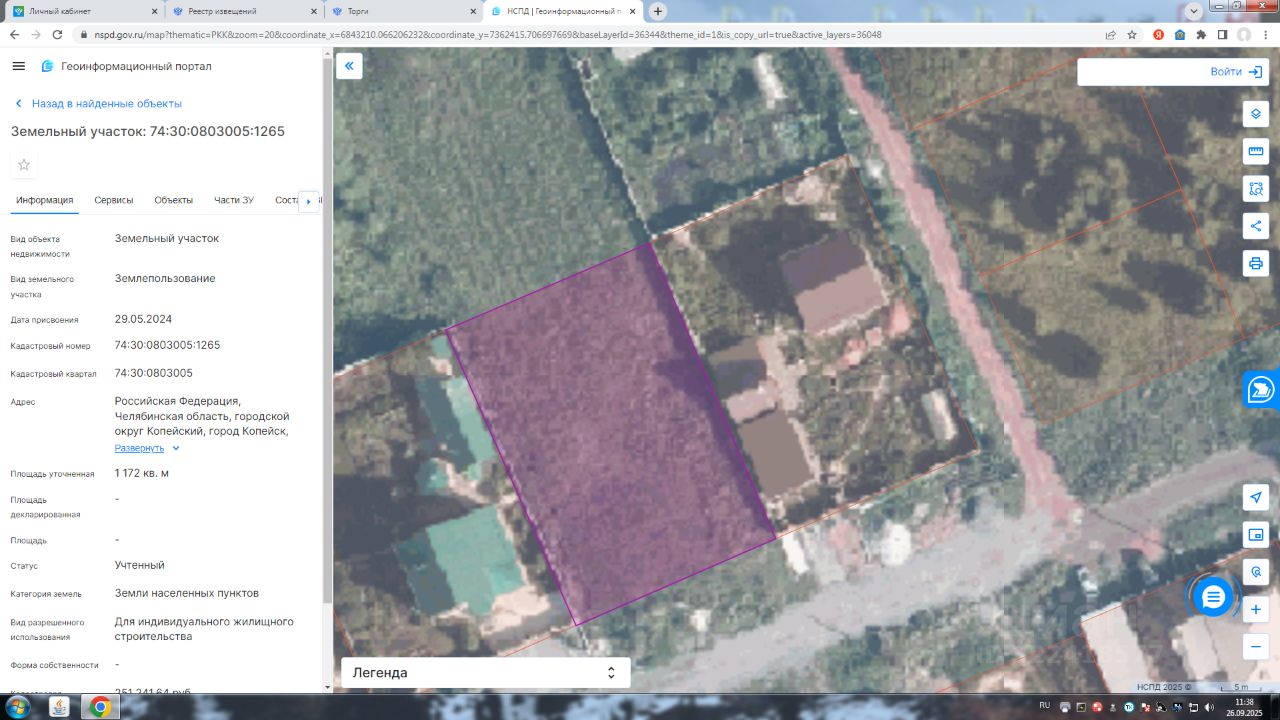Activate the ruler measurement tool

[1256, 151]
